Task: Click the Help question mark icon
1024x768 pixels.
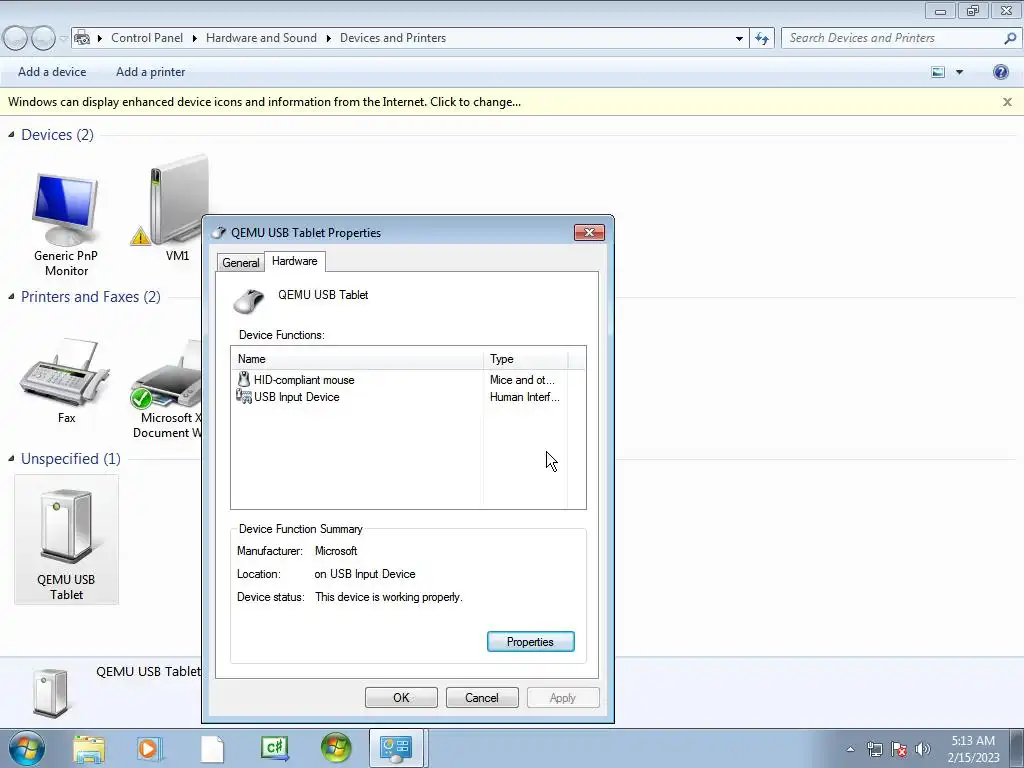Action: click(1000, 72)
